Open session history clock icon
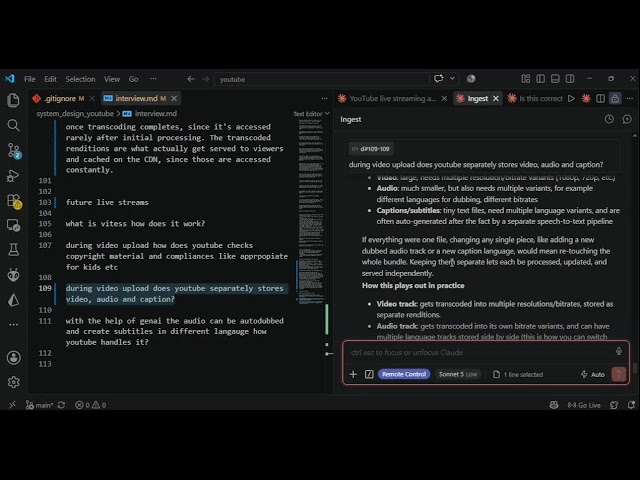Viewport: 640px width, 480px height. click(x=609, y=119)
